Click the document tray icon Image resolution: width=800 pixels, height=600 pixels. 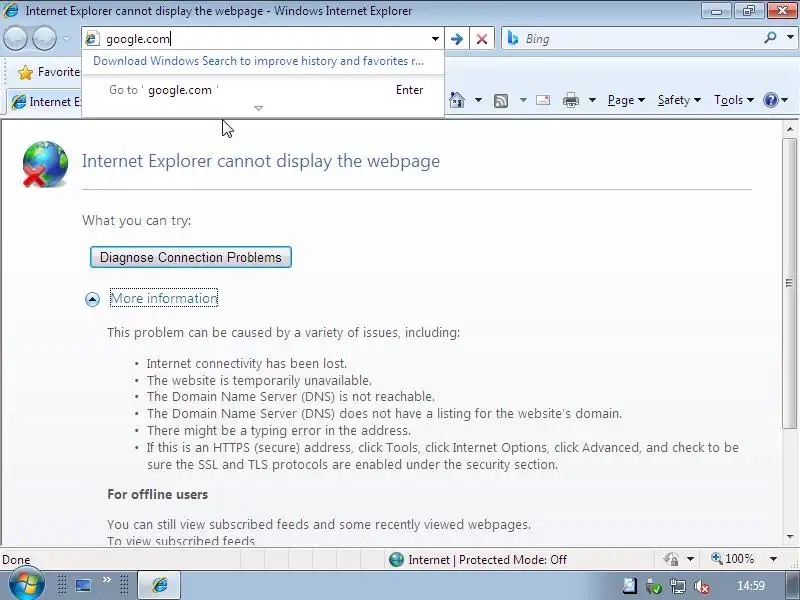(630, 586)
